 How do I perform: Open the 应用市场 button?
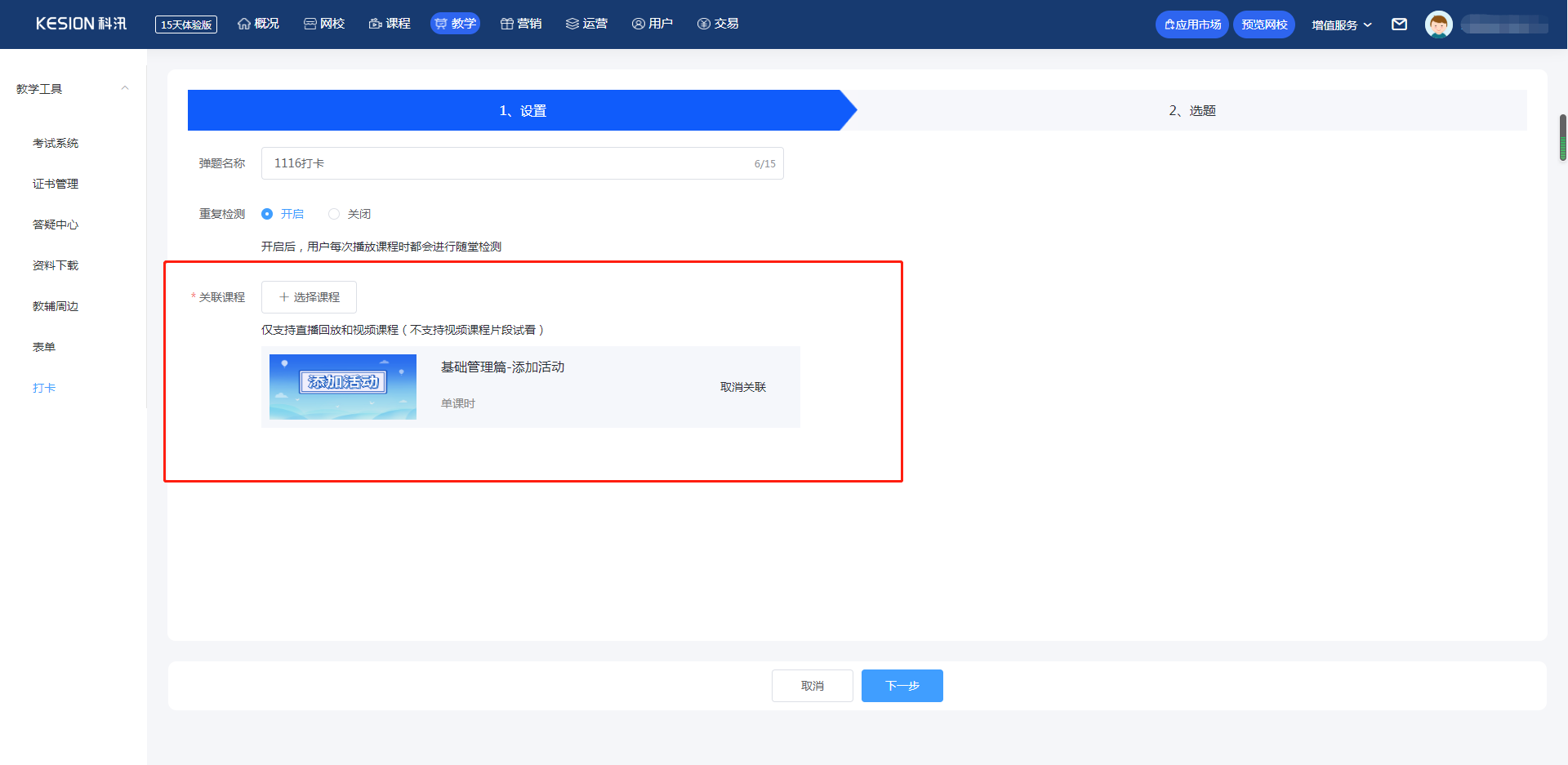[1192, 24]
